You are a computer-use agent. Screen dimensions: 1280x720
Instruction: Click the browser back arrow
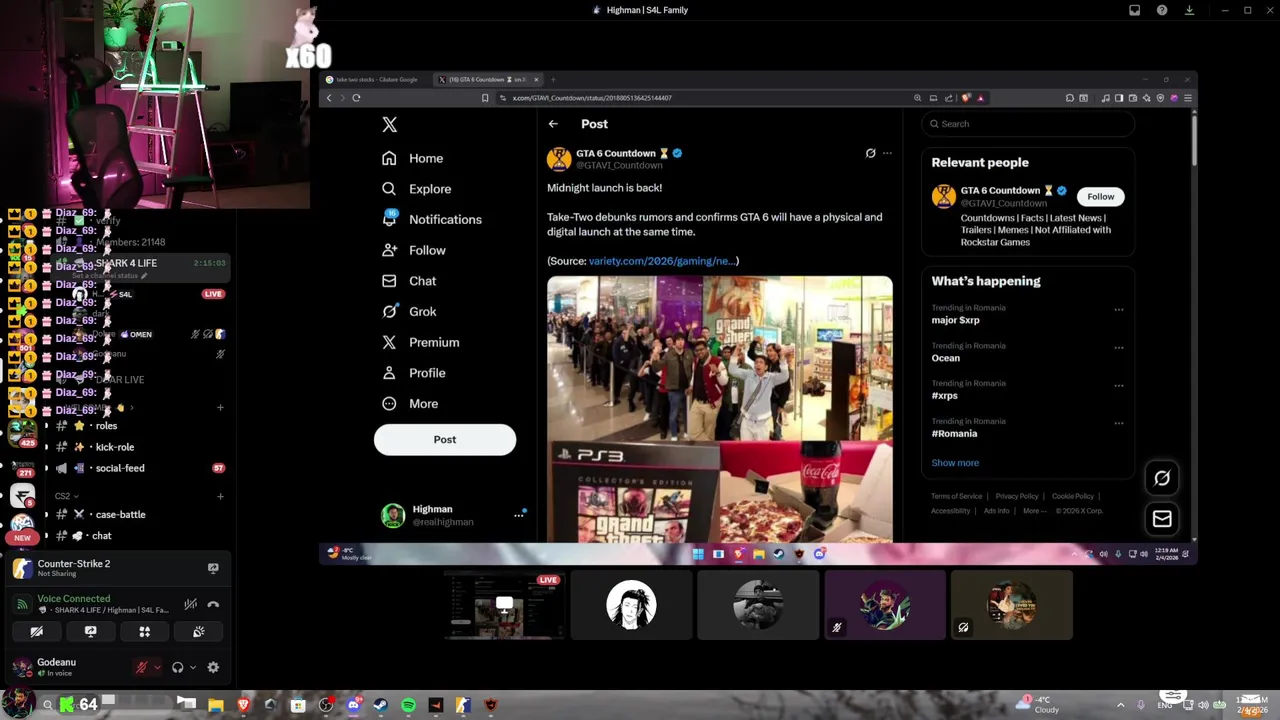(x=329, y=98)
